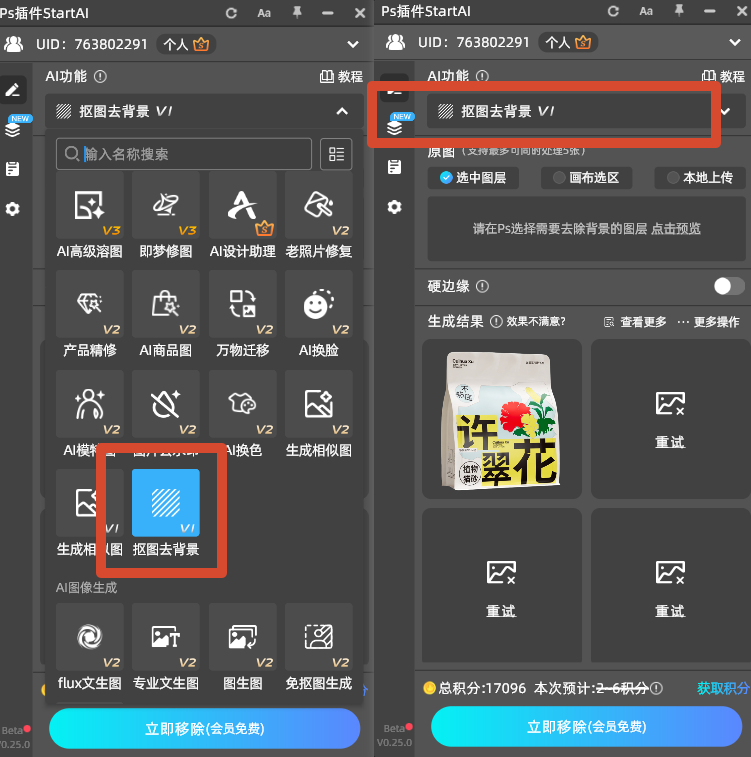Click the refresh icon in left panel title bar
751x757 pixels.
click(x=231, y=13)
